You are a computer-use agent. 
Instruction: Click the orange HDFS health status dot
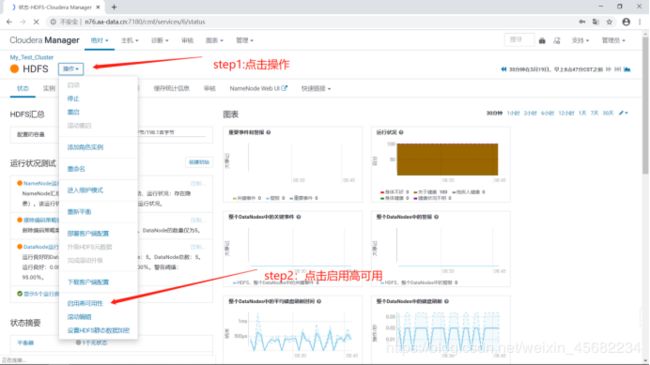(15, 69)
